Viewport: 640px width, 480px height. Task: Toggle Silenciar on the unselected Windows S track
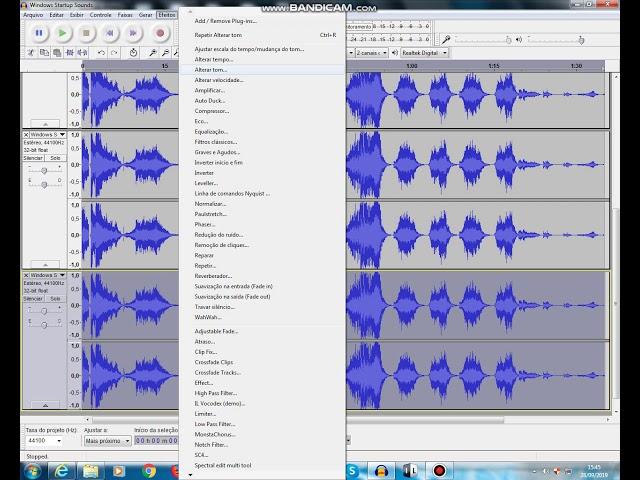click(33, 158)
